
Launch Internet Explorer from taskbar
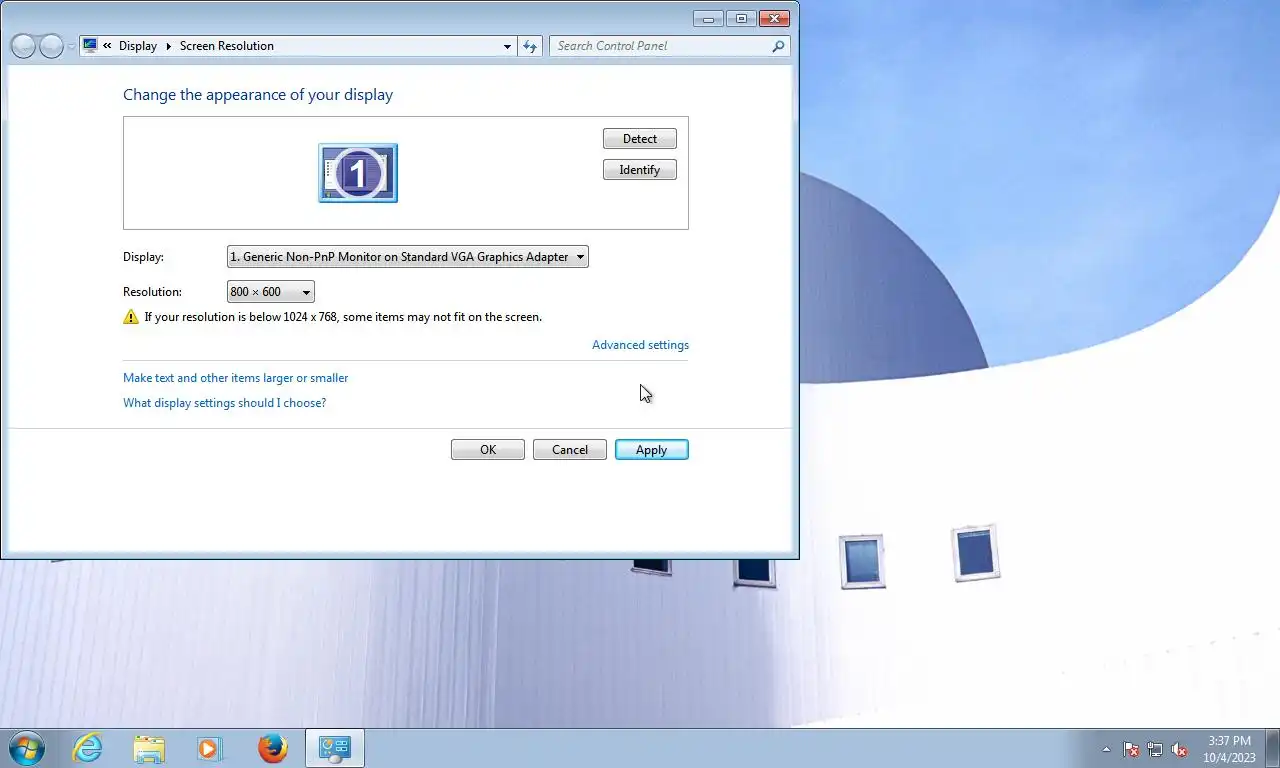[x=88, y=748]
